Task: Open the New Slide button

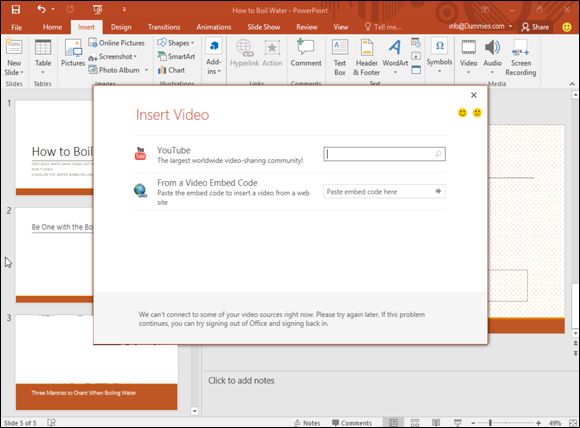Action: click(14, 58)
